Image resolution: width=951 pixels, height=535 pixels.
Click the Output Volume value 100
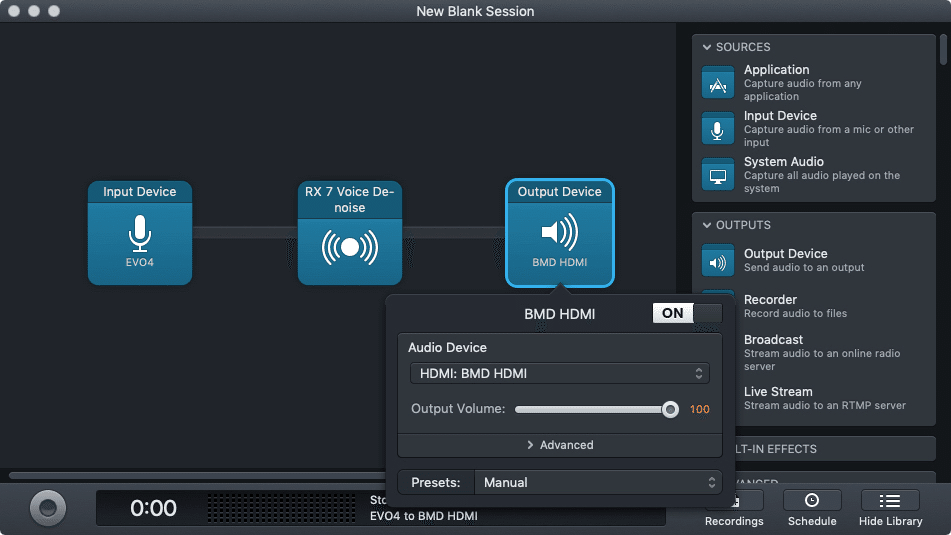[x=699, y=409]
